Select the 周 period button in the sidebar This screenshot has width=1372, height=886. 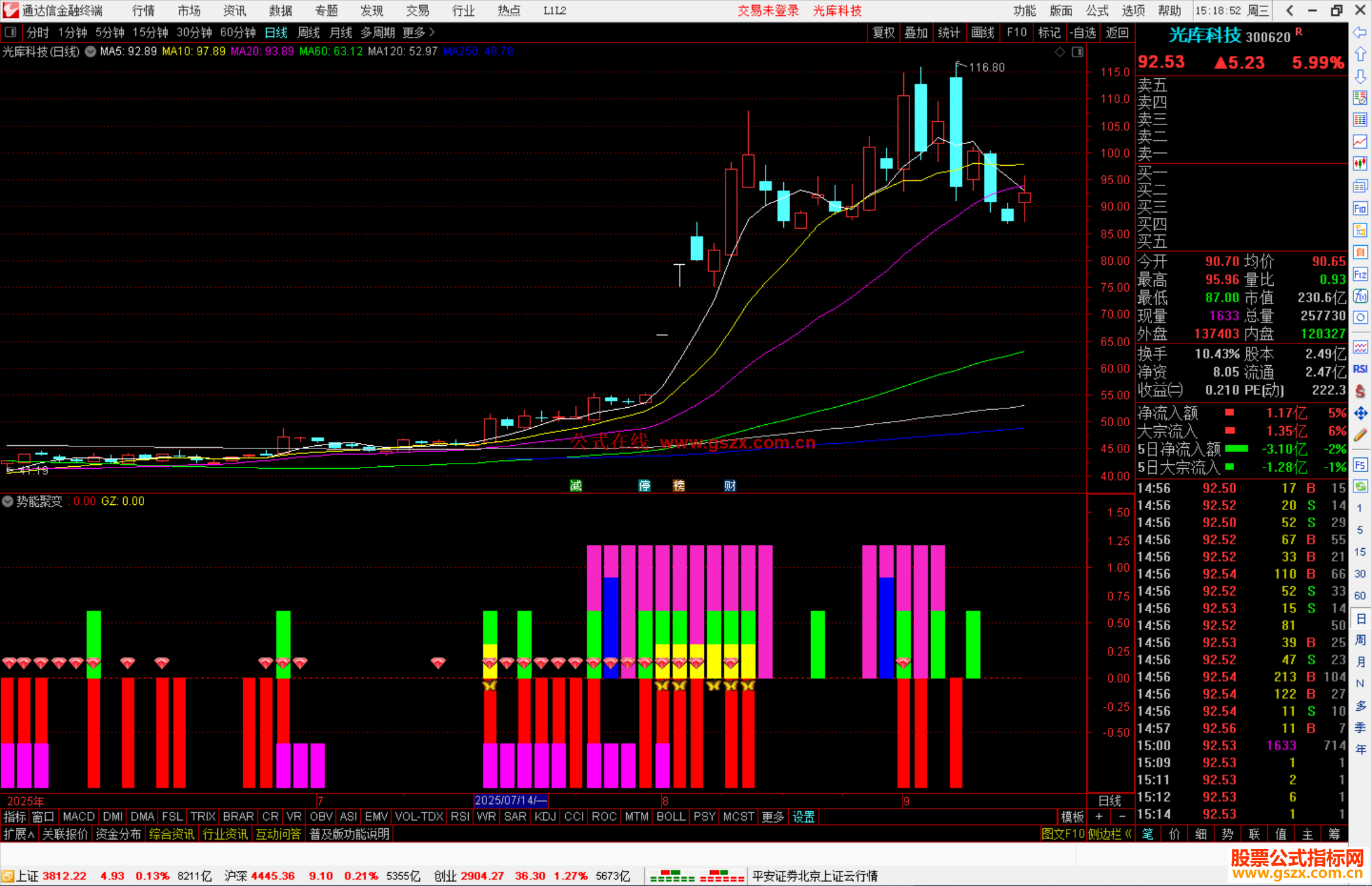point(1360,640)
